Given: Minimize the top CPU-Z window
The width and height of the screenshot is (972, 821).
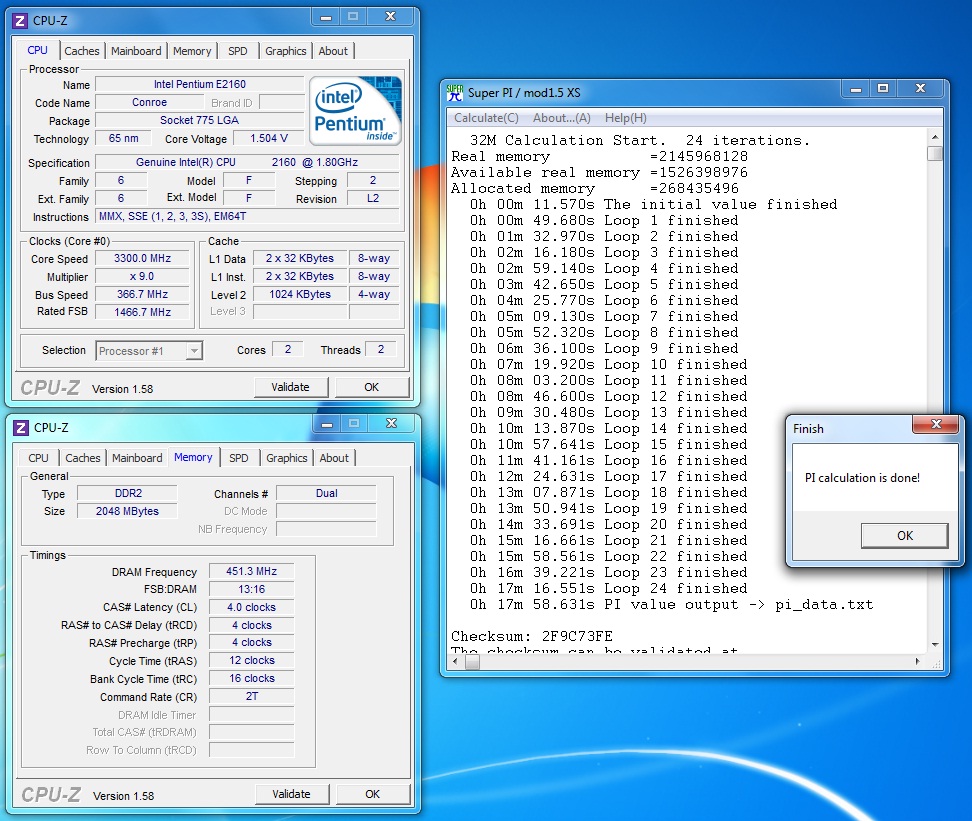Looking at the screenshot, I should tap(325, 17).
